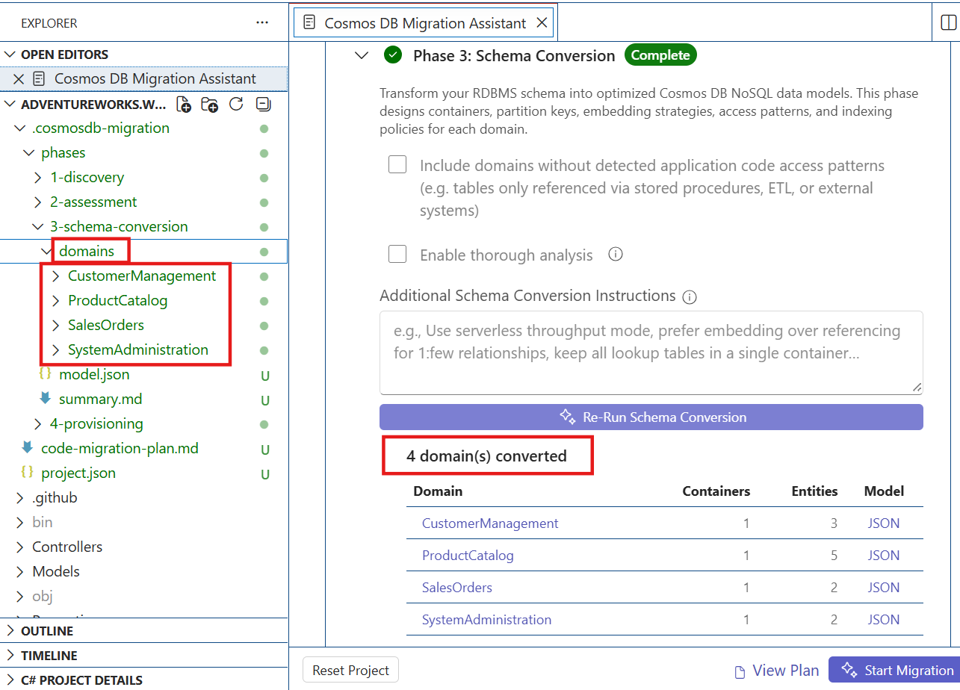Screen dimensions: 960x690
Task: Open SystemAdministration domain link in table
Action: coord(487,620)
